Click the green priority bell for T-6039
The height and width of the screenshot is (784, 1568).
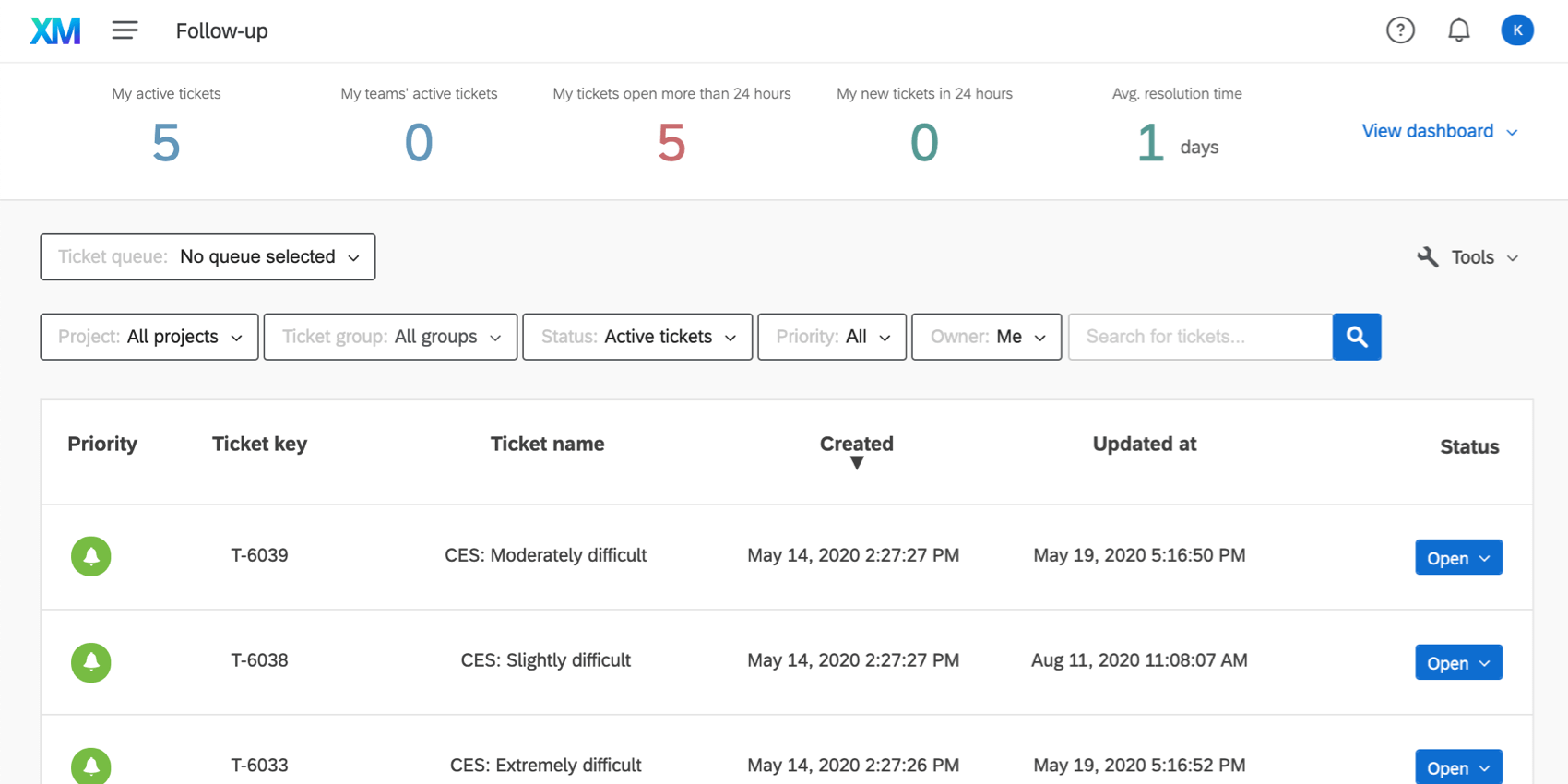pyautogui.click(x=91, y=556)
